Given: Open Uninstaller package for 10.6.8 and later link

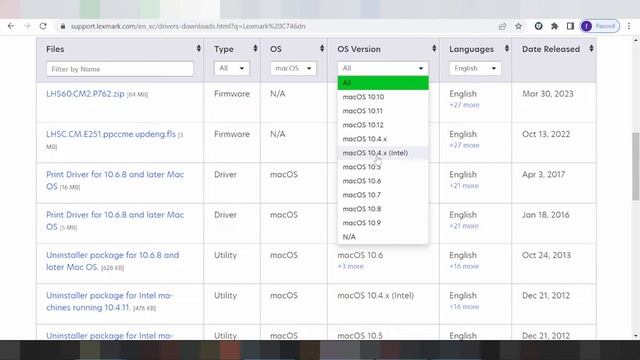Looking at the screenshot, I should [112, 261].
